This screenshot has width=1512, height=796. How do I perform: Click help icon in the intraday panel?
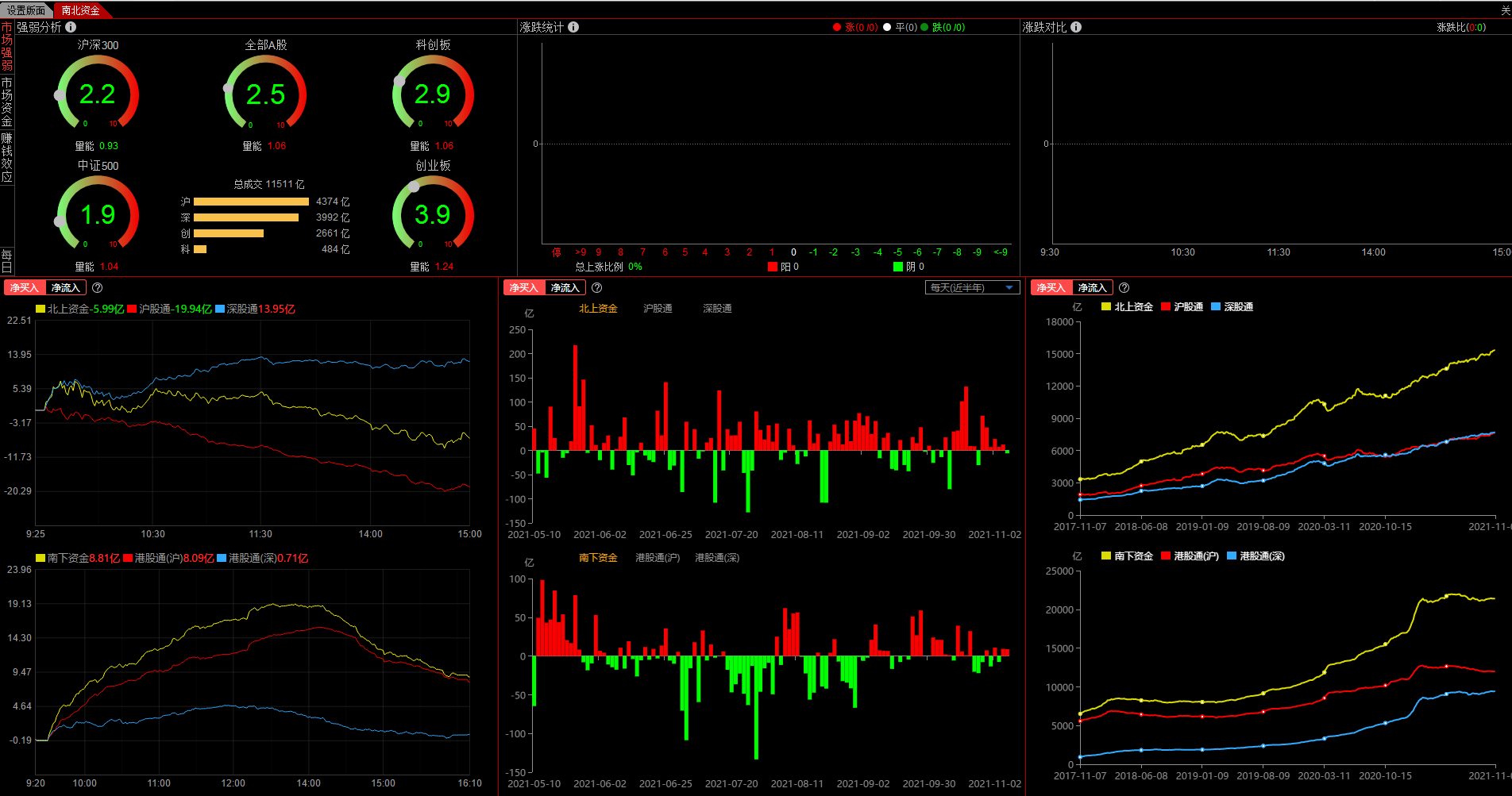pyautogui.click(x=98, y=288)
